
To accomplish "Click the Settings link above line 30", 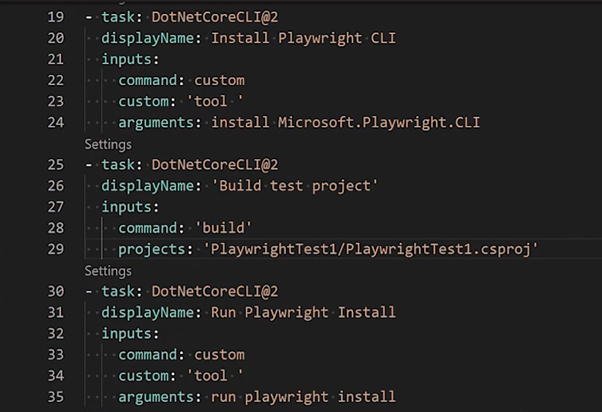I will pos(108,271).
